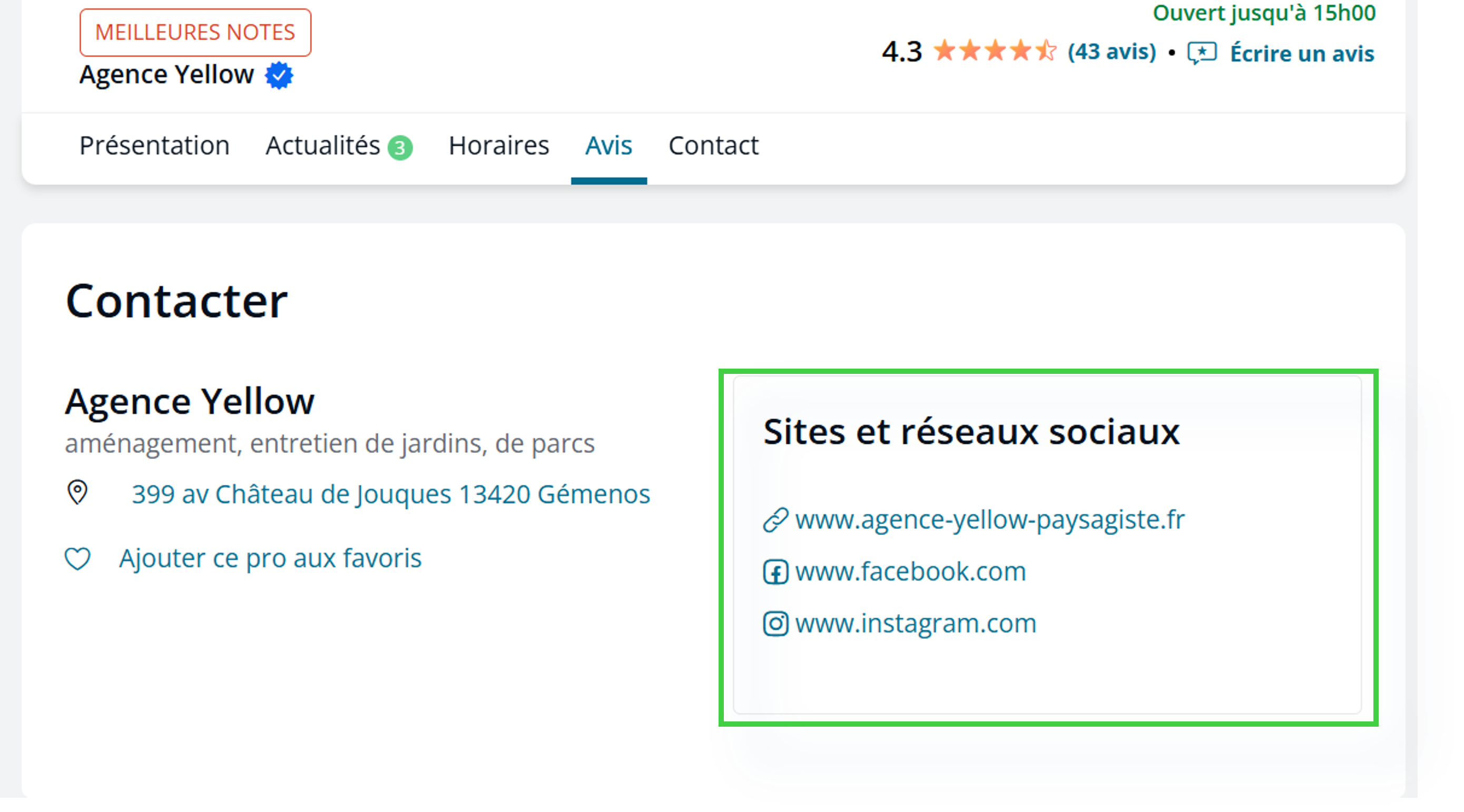Image resolution: width=1464 pixels, height=812 pixels.
Task: Click the location pin icon
Action: (77, 492)
